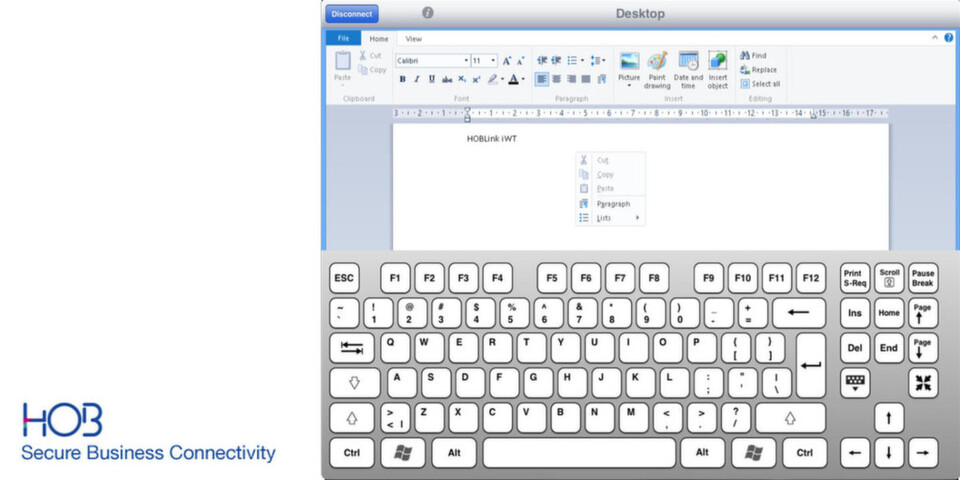
Task: Switch to the Home ribbon tab
Action: pyautogui.click(x=379, y=39)
